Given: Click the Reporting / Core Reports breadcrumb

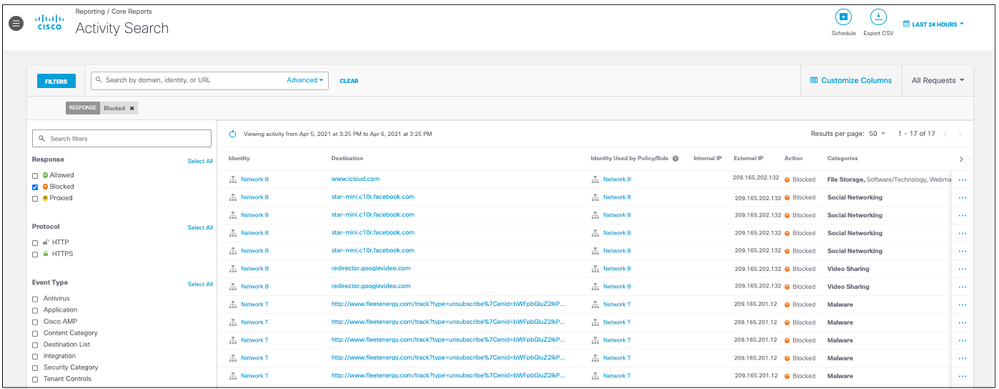Looking at the screenshot, I should click(113, 11).
